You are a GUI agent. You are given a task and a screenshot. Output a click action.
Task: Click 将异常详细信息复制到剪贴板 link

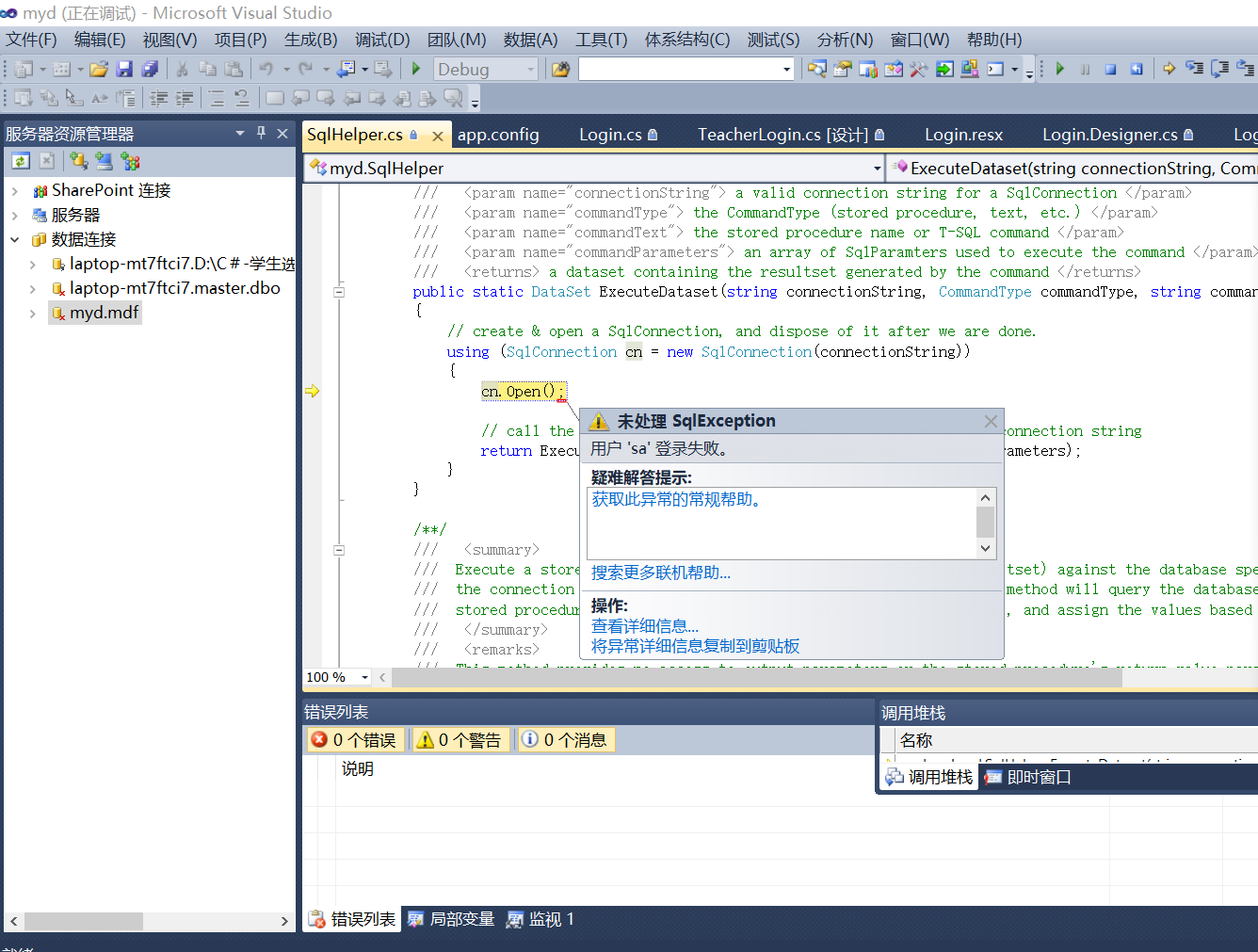[x=696, y=646]
